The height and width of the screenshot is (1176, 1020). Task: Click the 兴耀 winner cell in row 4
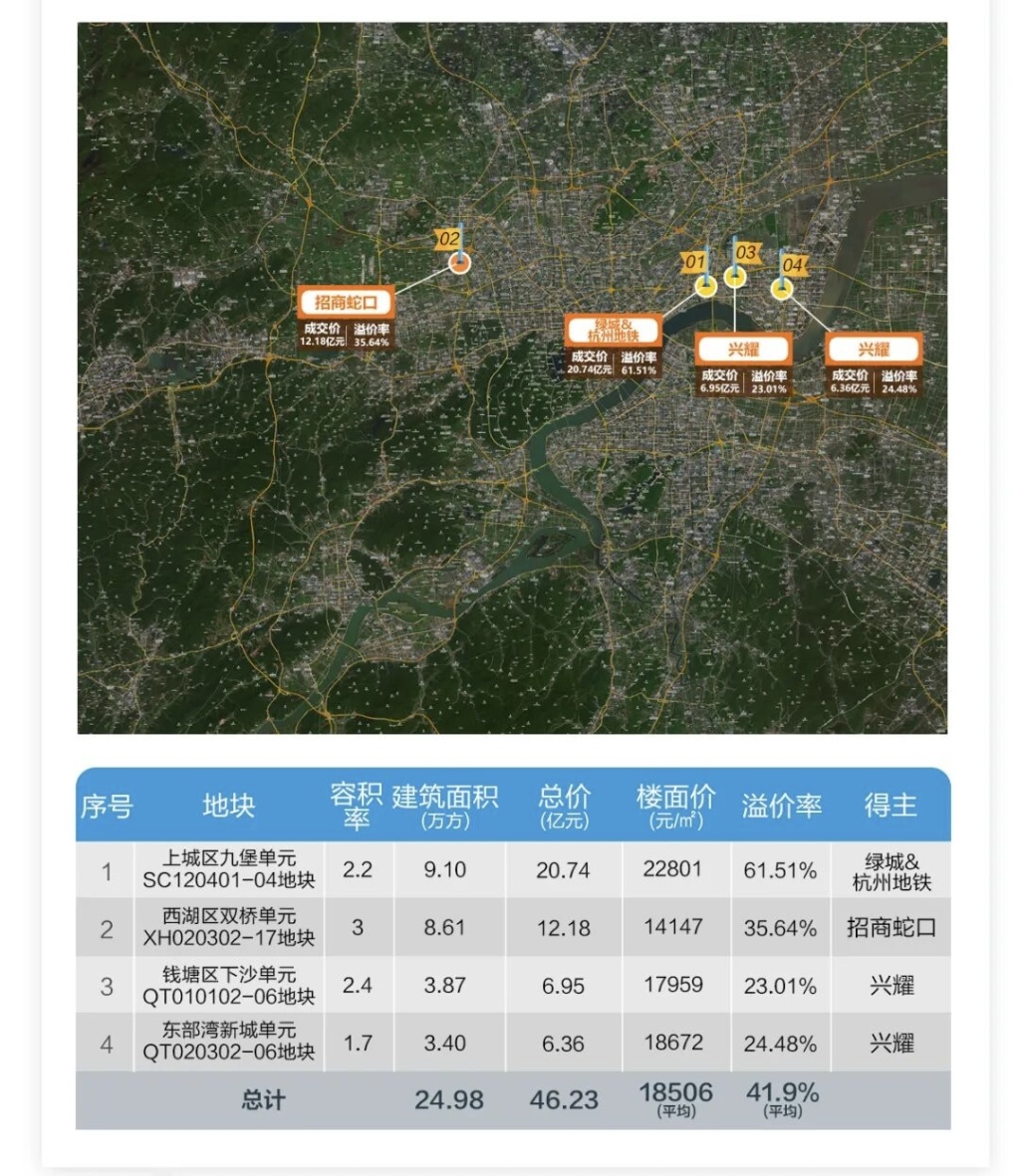click(x=892, y=1043)
